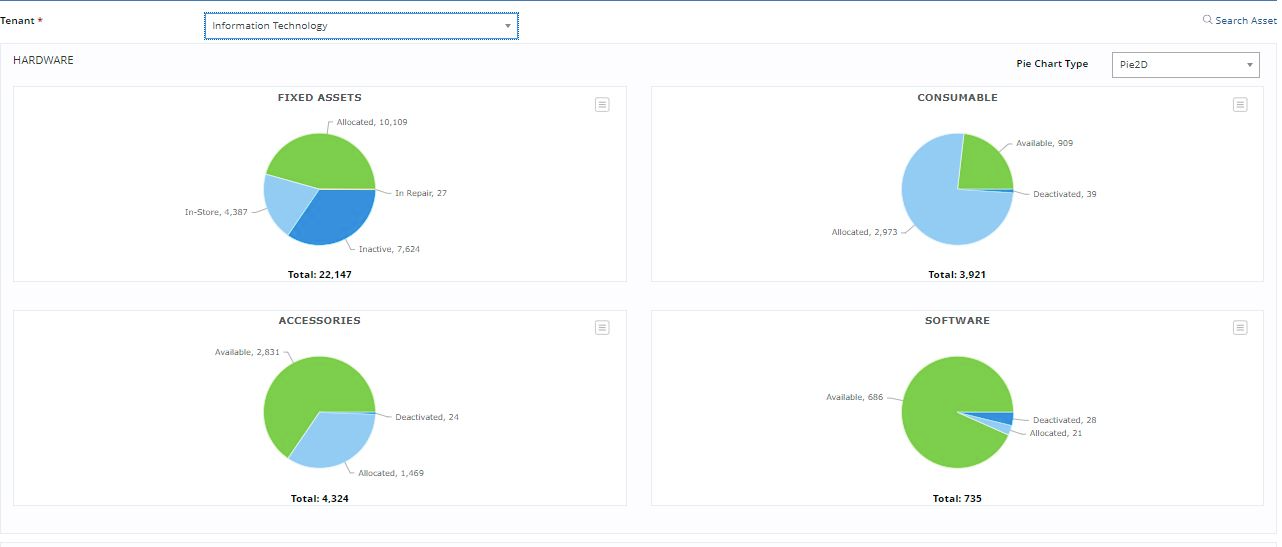Click the 'In Repair, 27' label
Image resolution: width=1282 pixels, height=547 pixels.
click(421, 193)
